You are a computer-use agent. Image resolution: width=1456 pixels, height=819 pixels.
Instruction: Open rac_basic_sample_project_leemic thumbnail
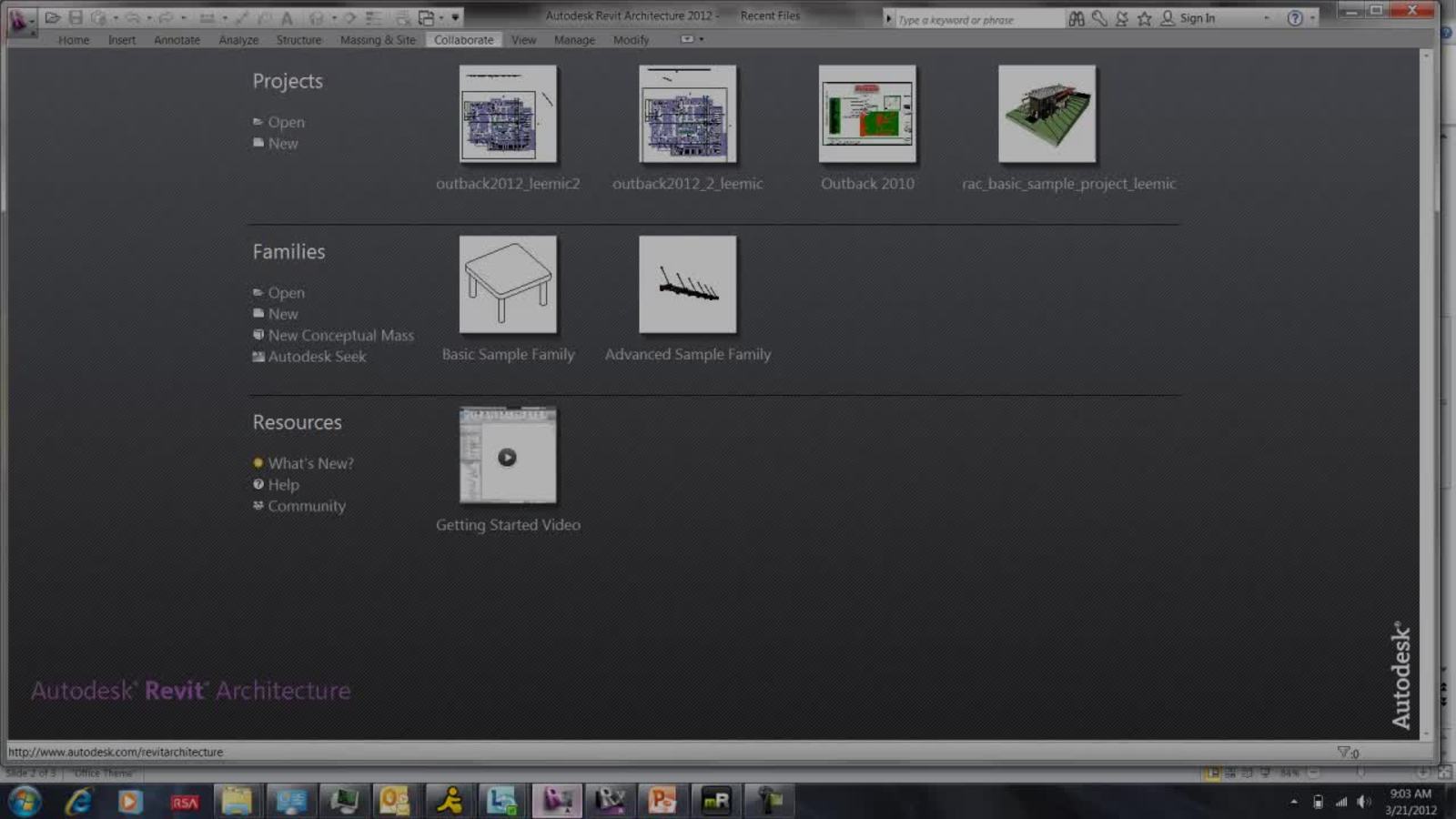coord(1047,114)
